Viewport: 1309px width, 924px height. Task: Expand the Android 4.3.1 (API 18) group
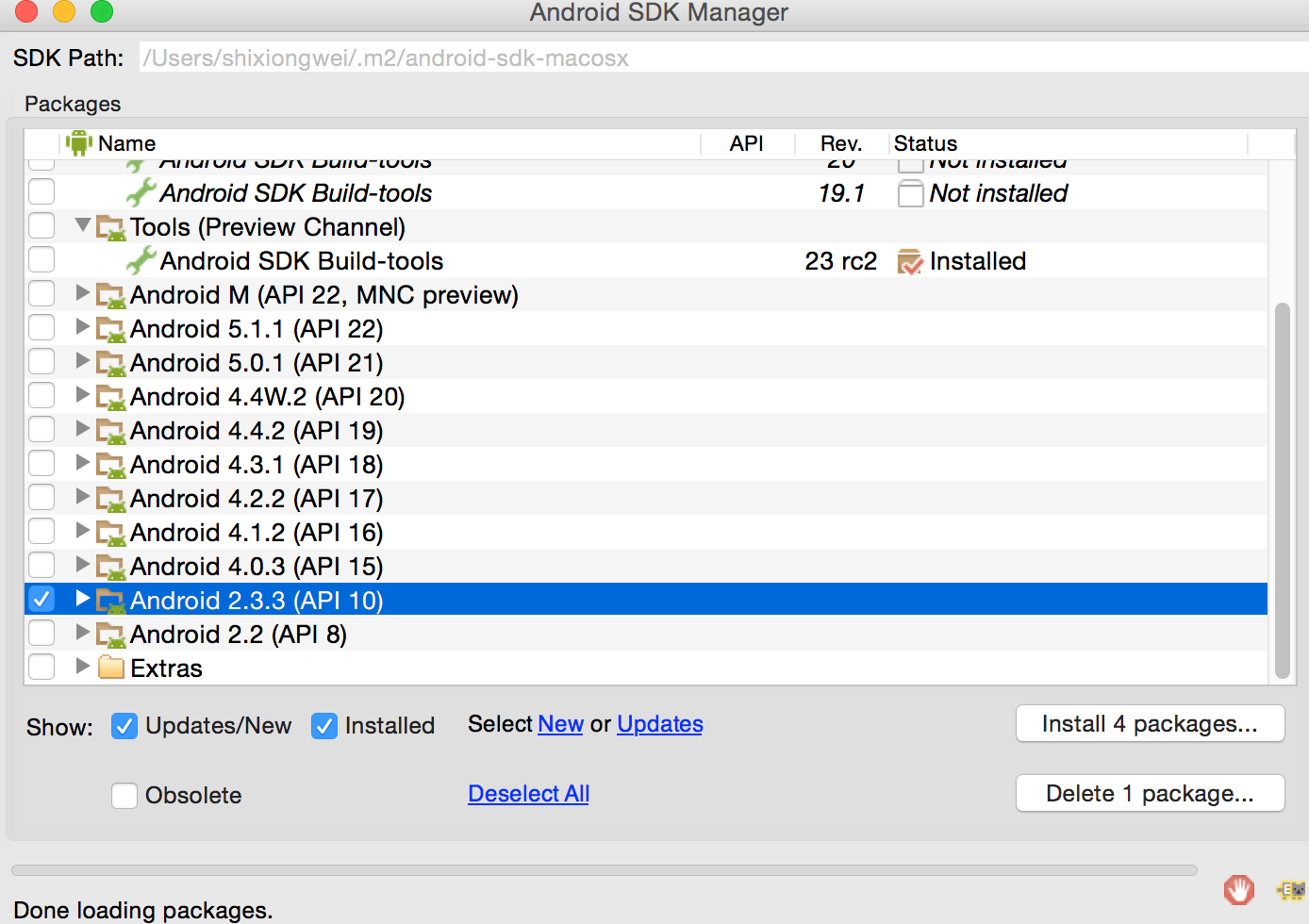click(x=83, y=463)
